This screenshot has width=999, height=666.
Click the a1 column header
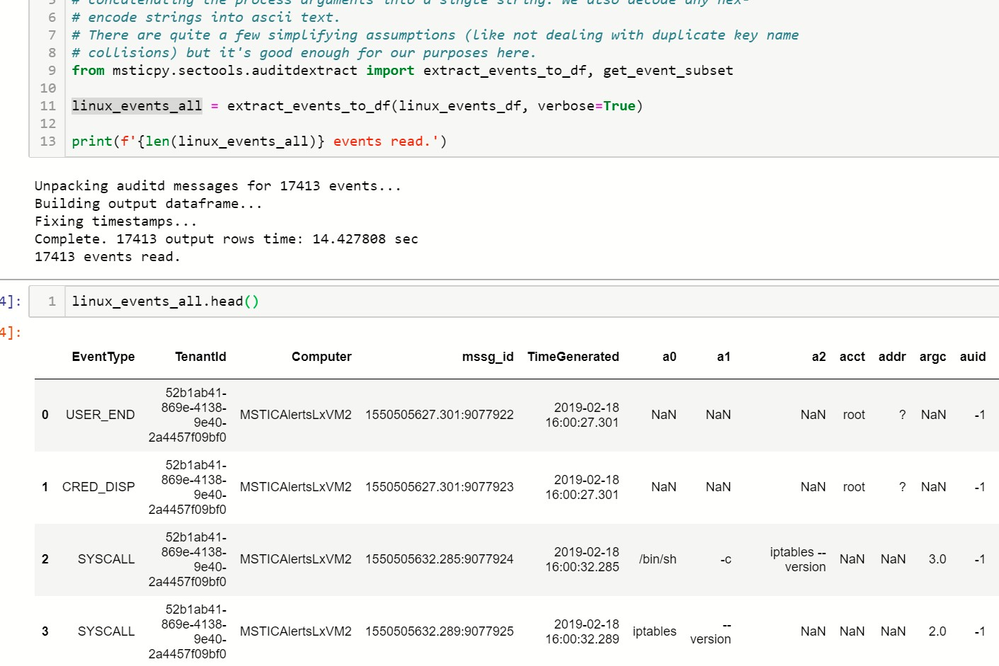tap(723, 357)
